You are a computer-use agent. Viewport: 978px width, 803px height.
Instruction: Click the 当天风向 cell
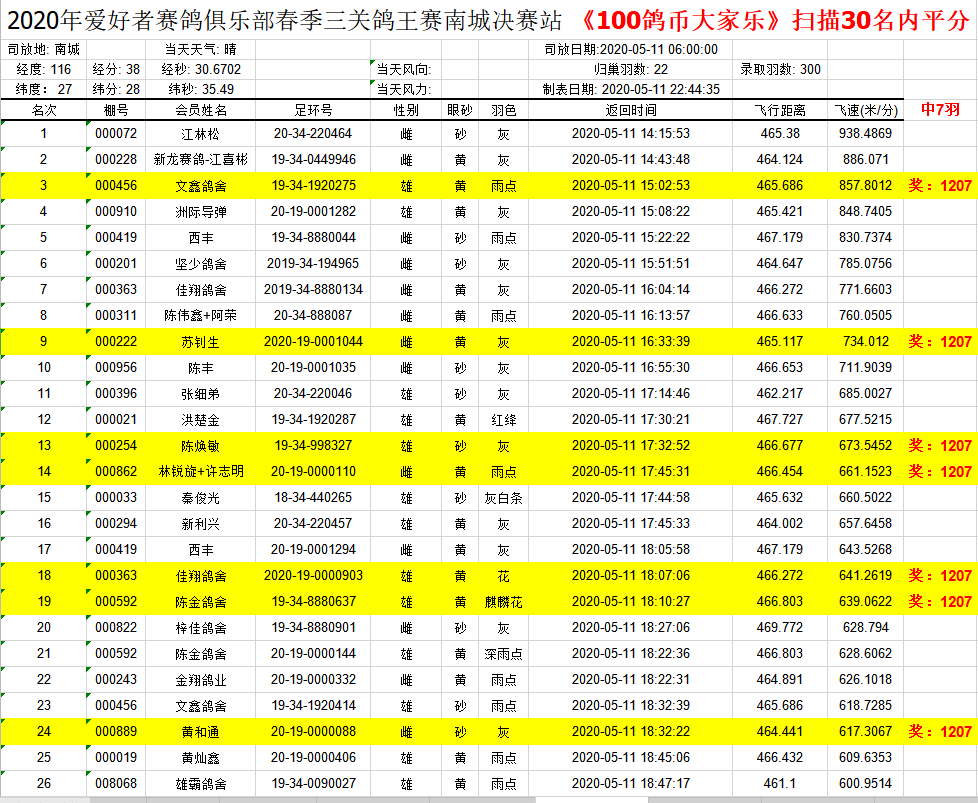[x=404, y=69]
